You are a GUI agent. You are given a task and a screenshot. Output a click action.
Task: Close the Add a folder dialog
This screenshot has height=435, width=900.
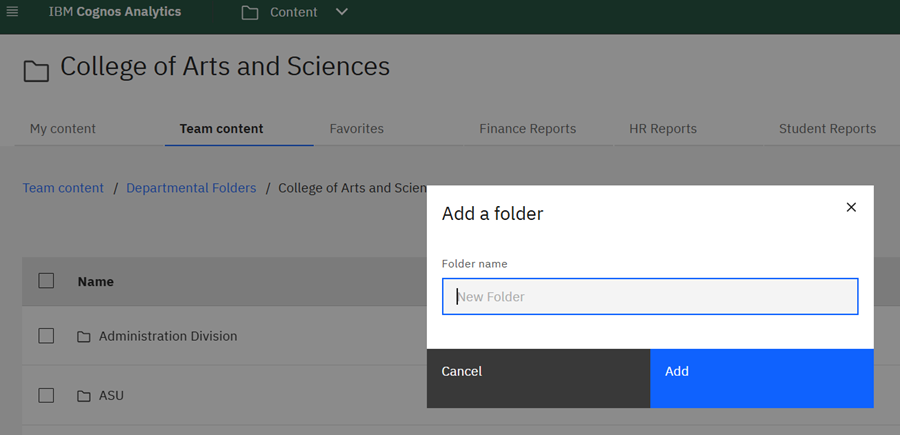click(x=851, y=207)
